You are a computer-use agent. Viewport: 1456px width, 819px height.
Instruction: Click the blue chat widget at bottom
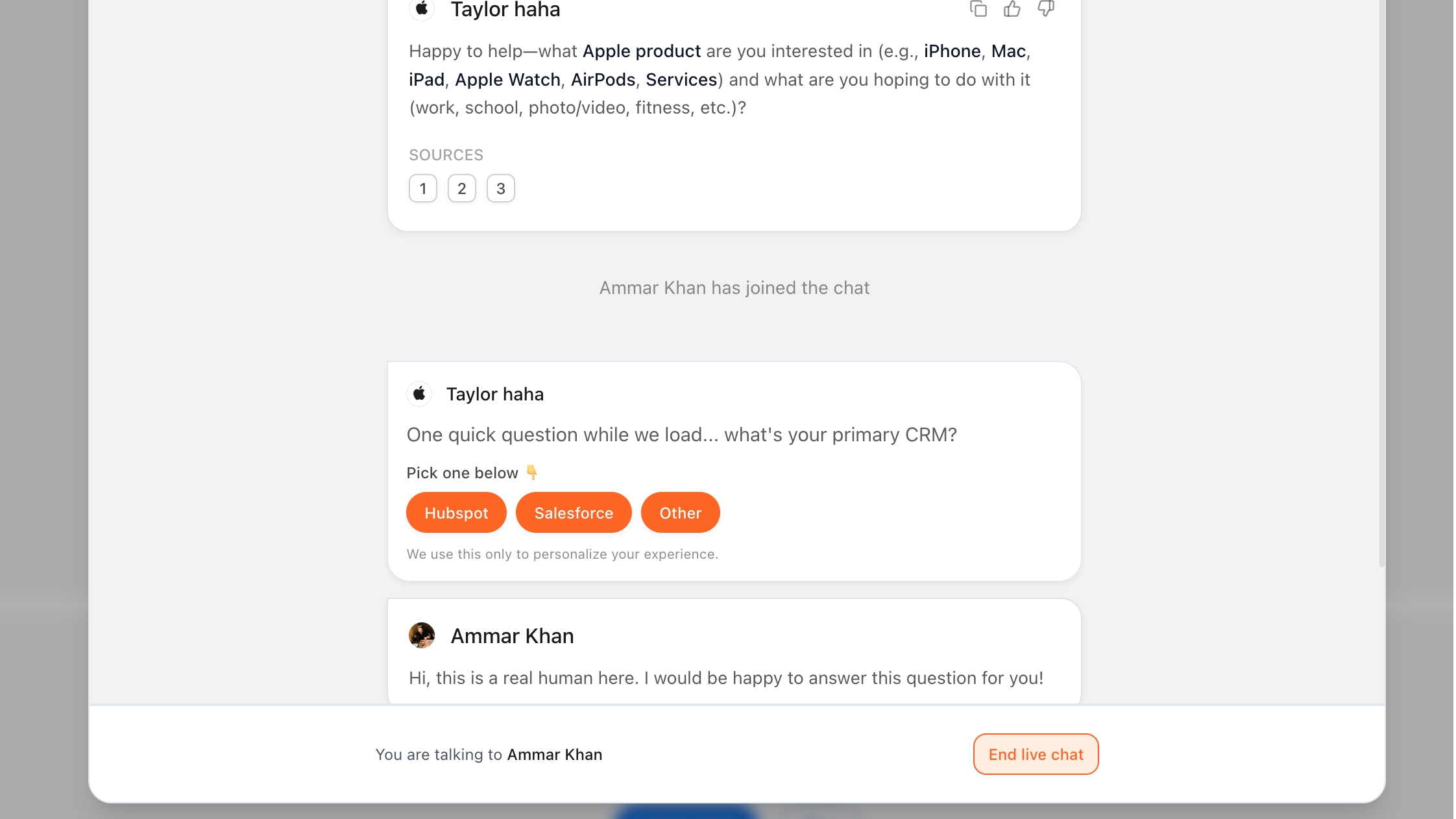pos(688,813)
